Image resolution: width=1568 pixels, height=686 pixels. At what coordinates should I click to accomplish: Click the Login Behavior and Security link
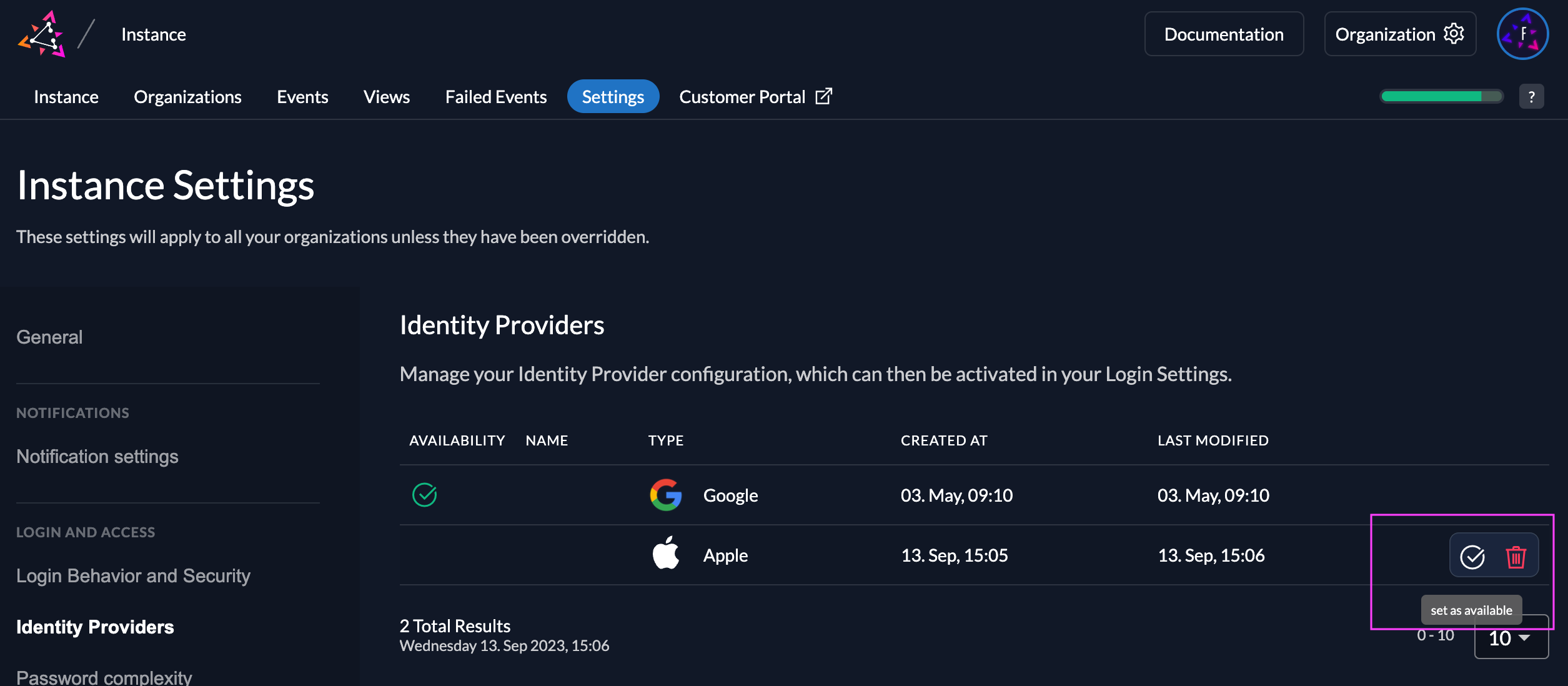132,575
